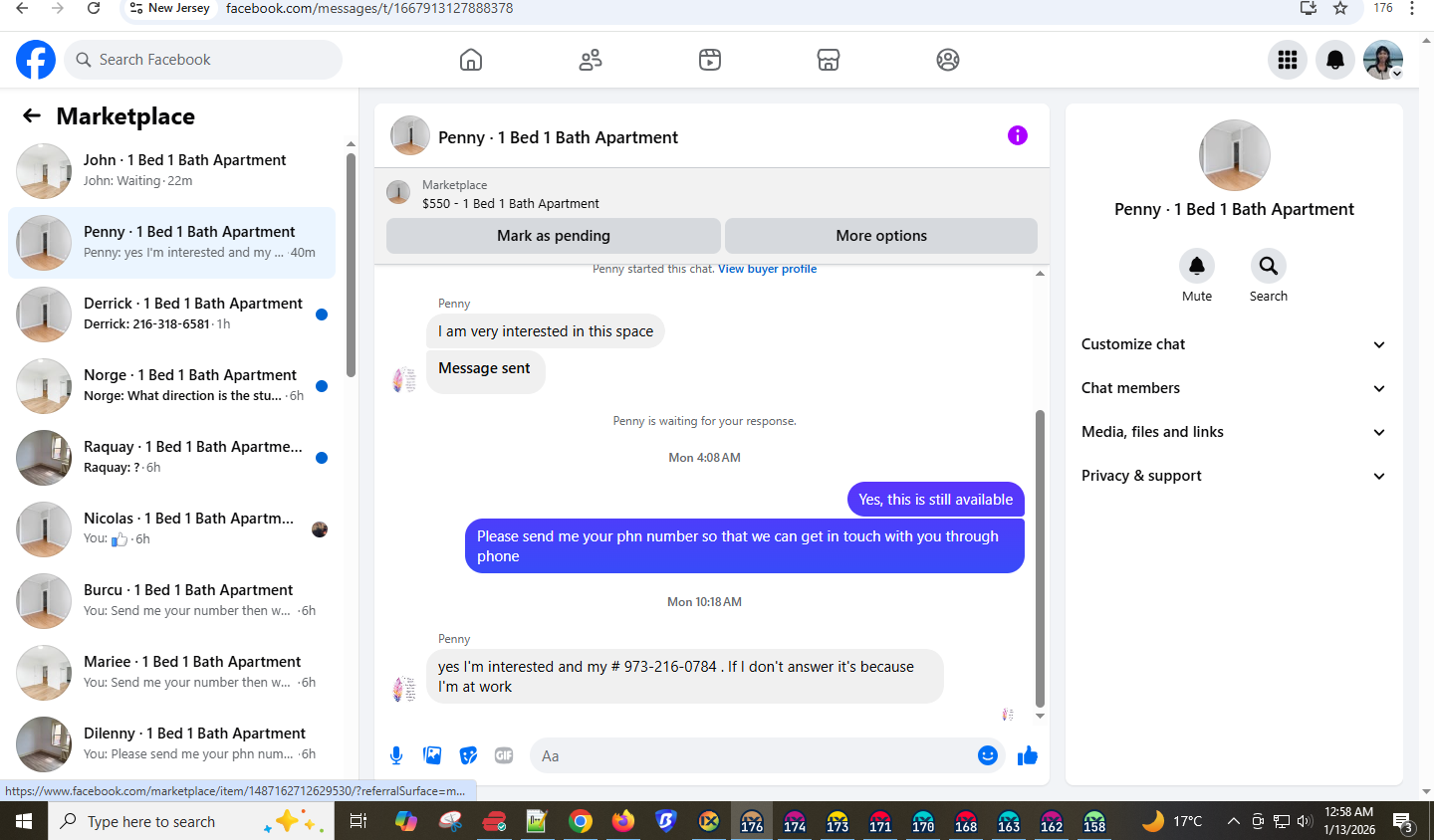1434x840 pixels.
Task: Mute the conversation with the bell icon
Action: [1197, 266]
